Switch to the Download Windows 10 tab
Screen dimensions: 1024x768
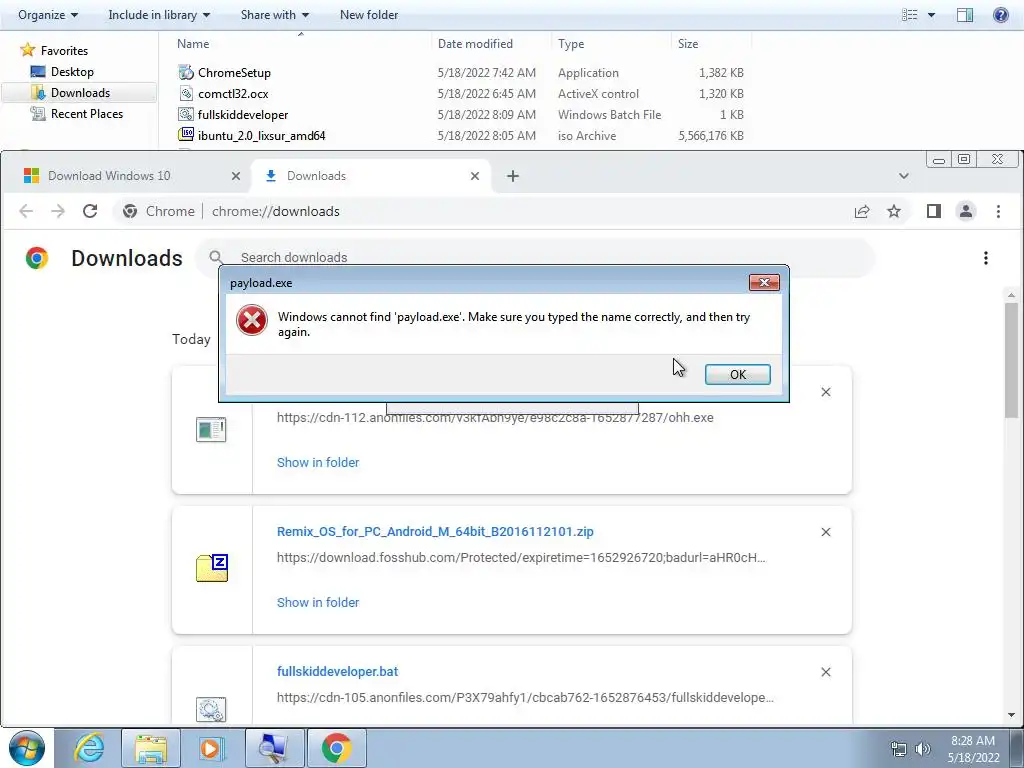pyautogui.click(x=109, y=176)
